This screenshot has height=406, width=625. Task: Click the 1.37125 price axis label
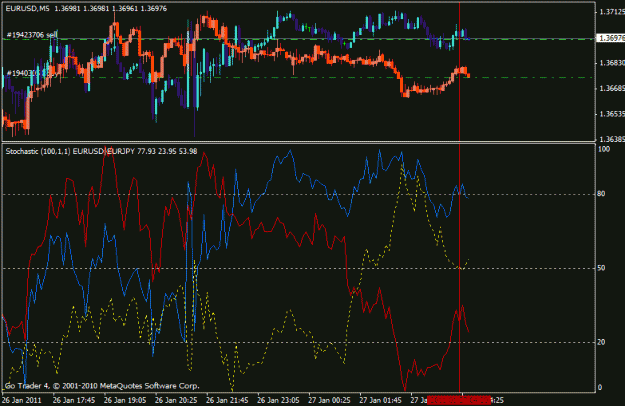click(x=612, y=12)
